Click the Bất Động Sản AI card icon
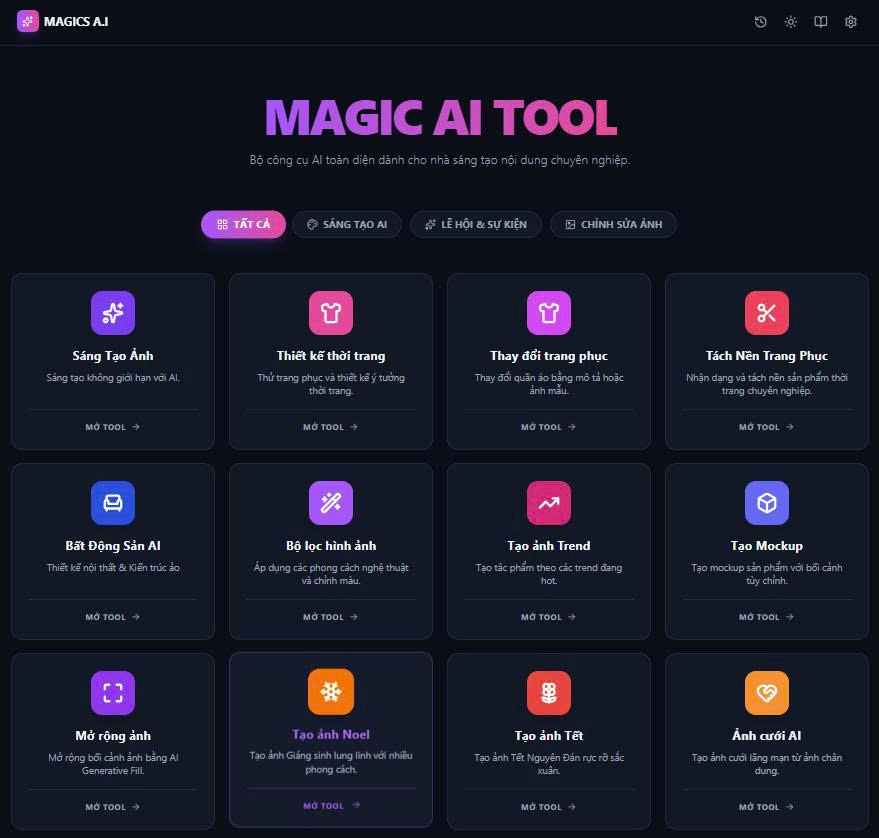 click(x=112, y=503)
